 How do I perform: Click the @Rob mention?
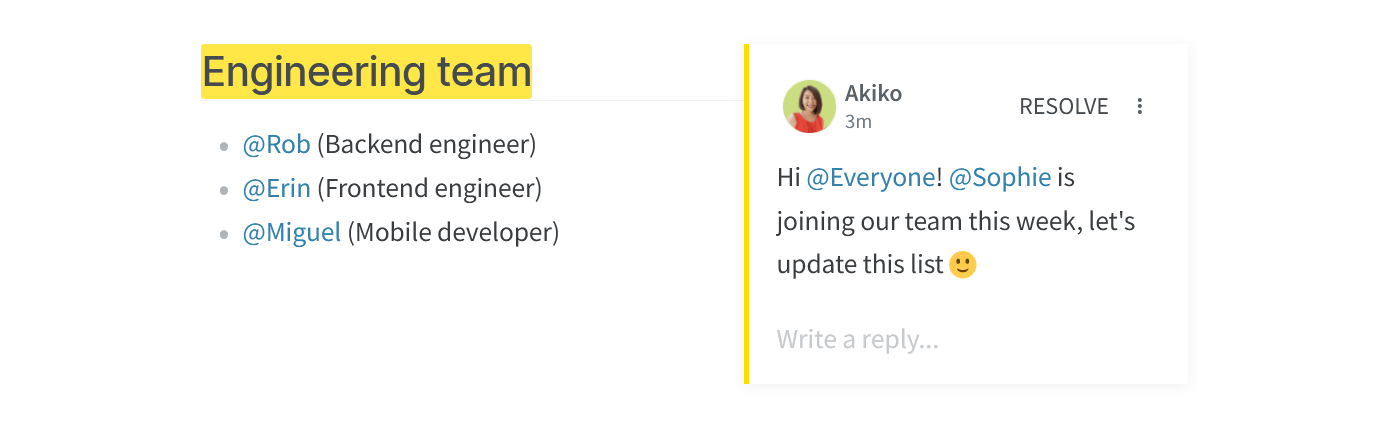276,145
